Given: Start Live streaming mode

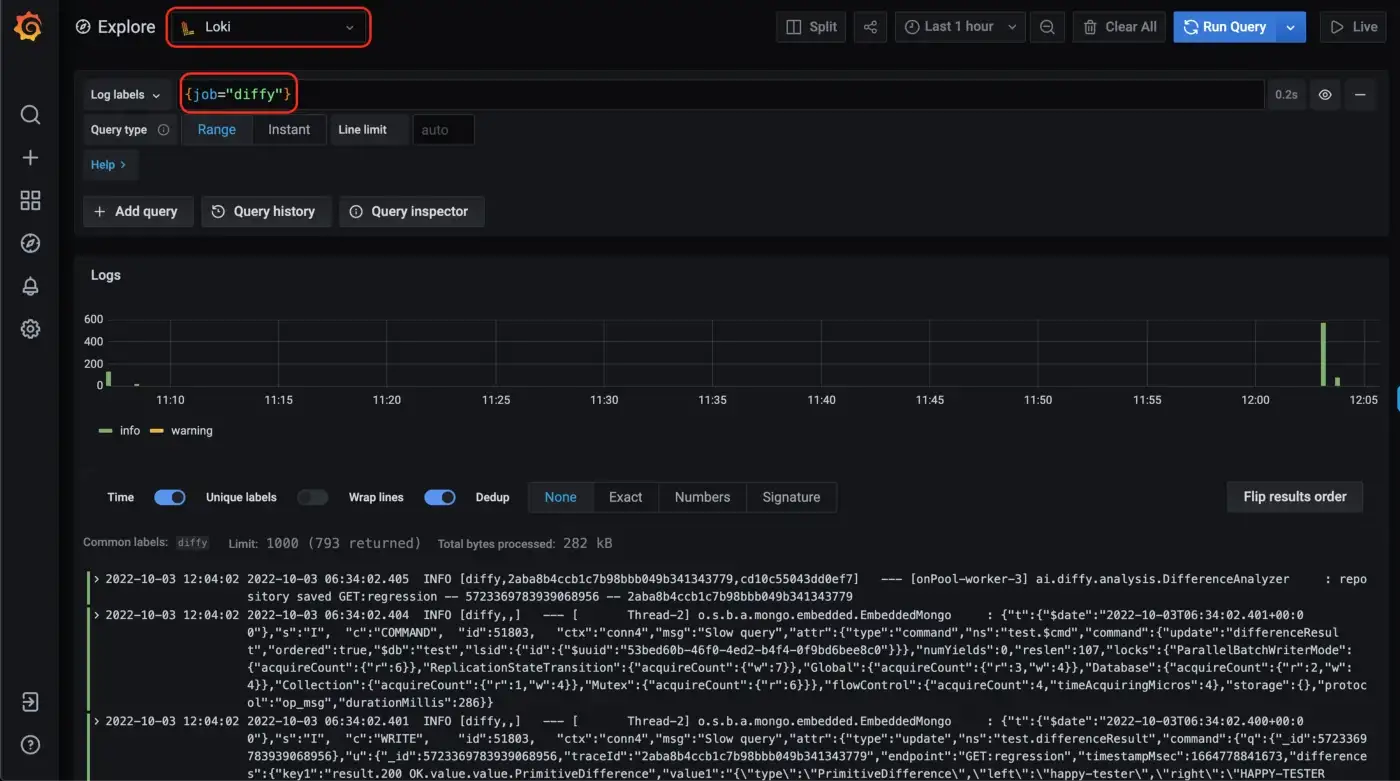Looking at the screenshot, I should [1353, 27].
